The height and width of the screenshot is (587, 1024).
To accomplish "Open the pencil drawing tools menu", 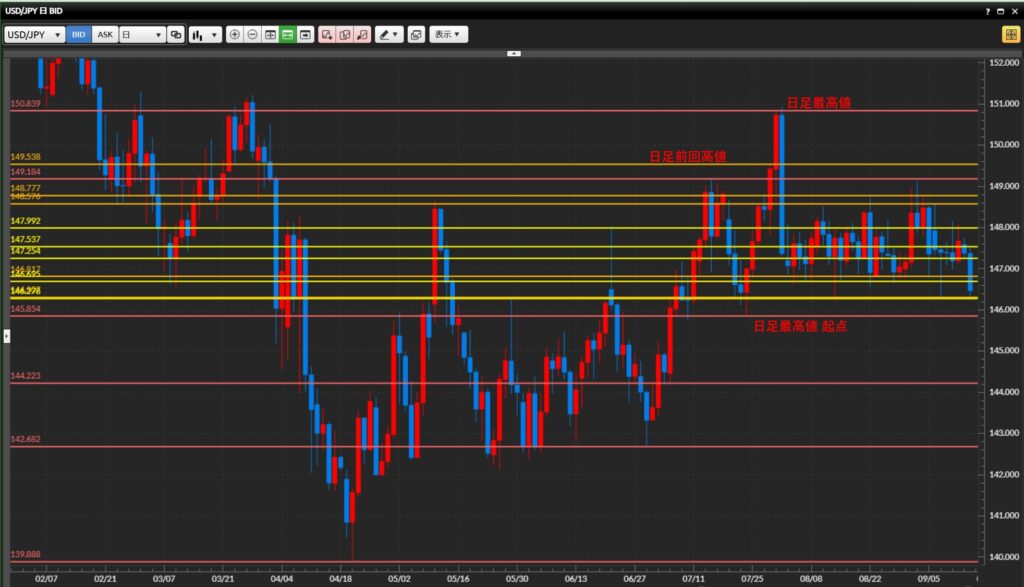I will click(389, 35).
